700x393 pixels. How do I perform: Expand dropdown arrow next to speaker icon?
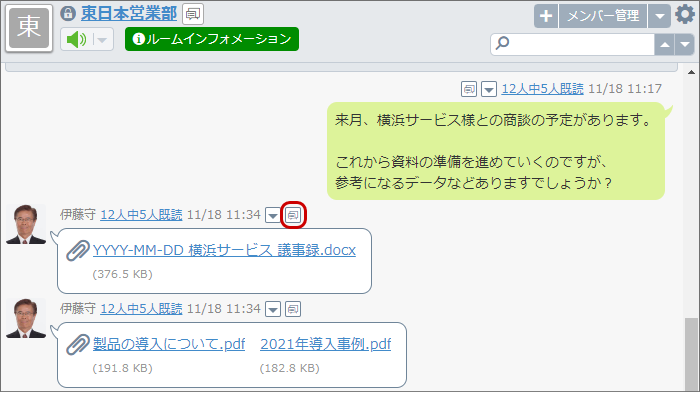102,40
